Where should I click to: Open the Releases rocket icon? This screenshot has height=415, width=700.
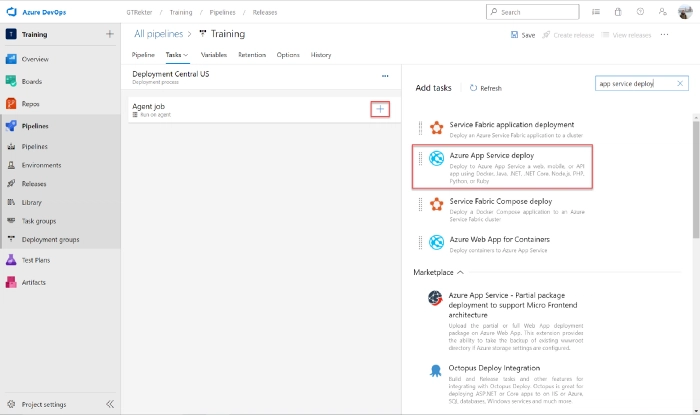click(11, 183)
